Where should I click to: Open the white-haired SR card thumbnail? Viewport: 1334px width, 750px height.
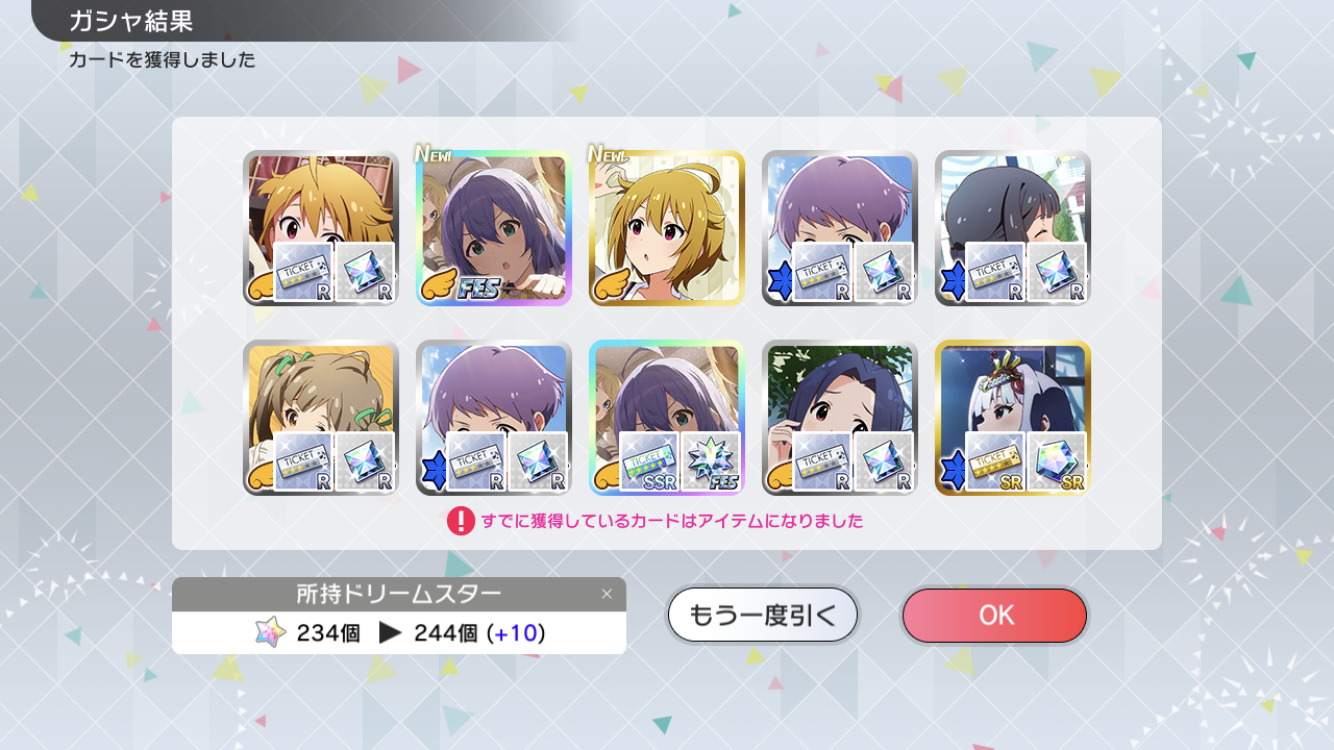1013,417
